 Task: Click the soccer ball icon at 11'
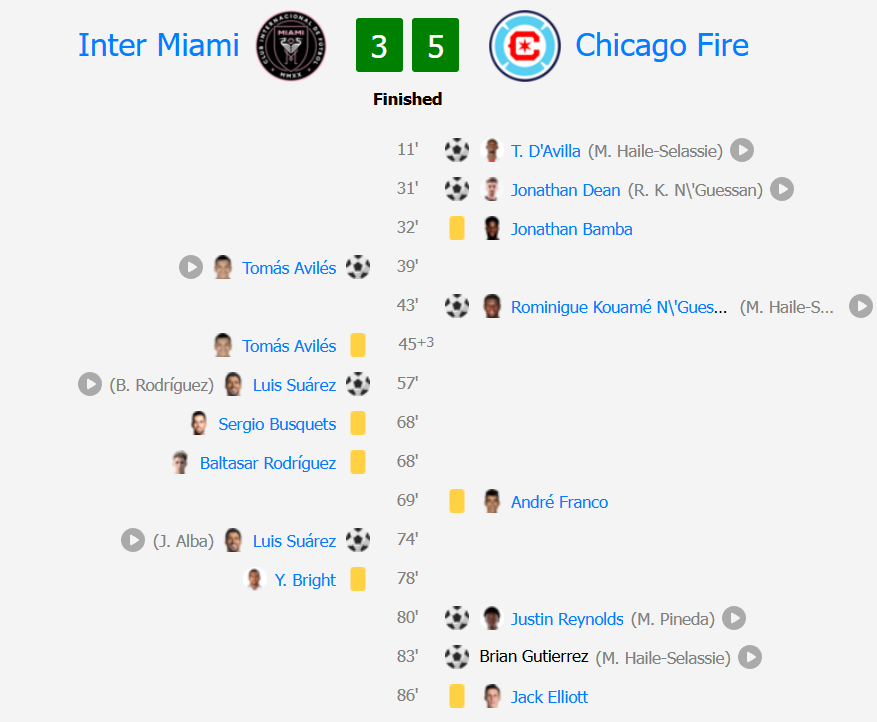click(x=457, y=151)
